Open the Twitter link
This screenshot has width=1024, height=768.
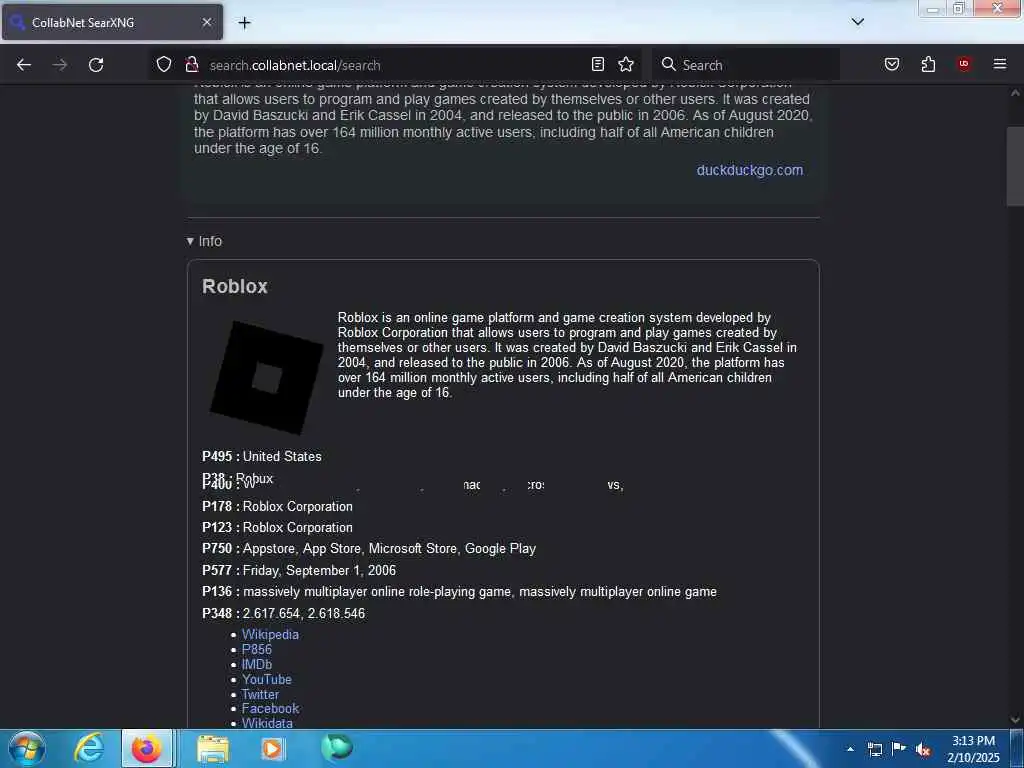tap(260, 694)
